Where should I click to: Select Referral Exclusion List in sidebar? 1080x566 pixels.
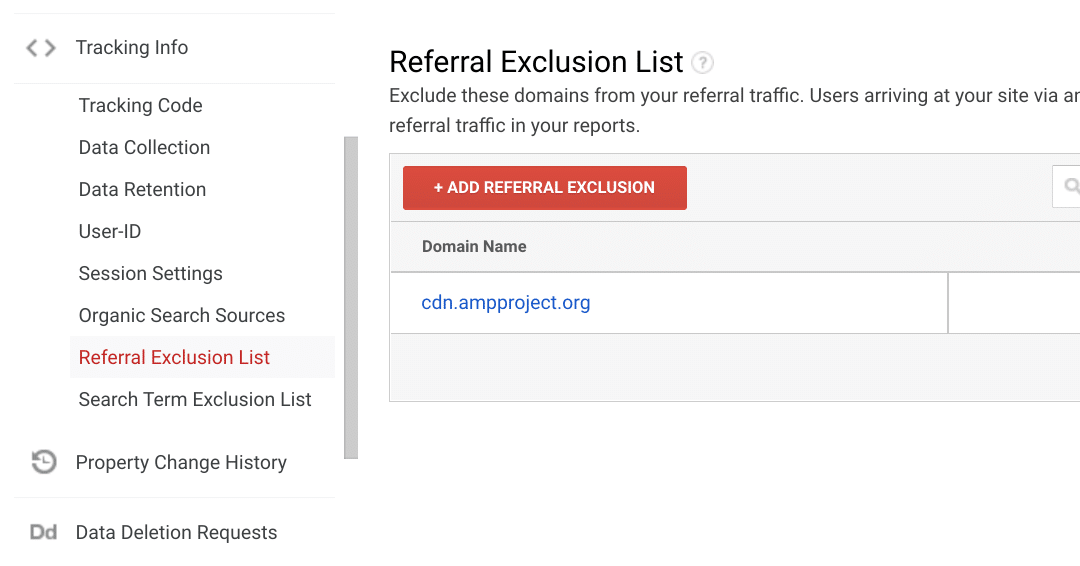point(175,358)
